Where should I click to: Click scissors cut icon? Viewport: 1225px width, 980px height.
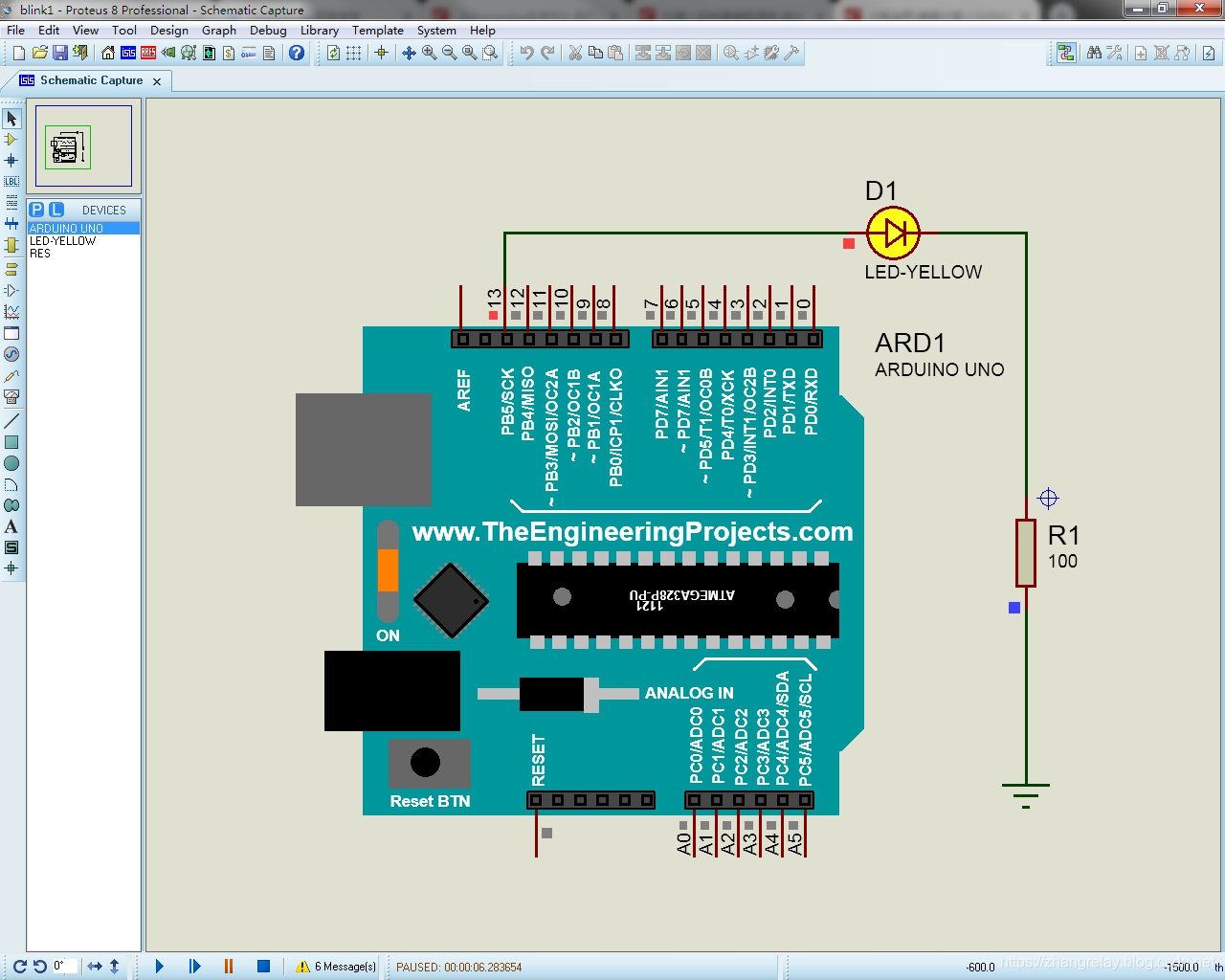[x=575, y=53]
